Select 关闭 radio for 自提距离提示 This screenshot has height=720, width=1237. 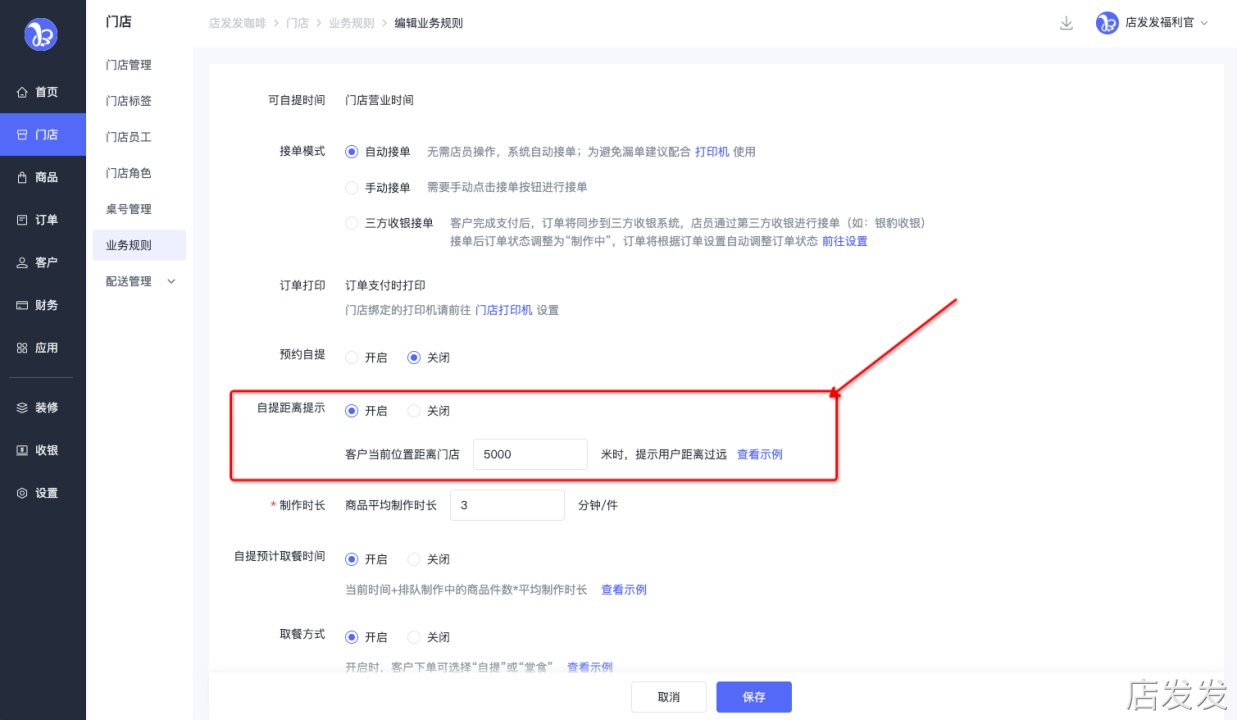[414, 411]
